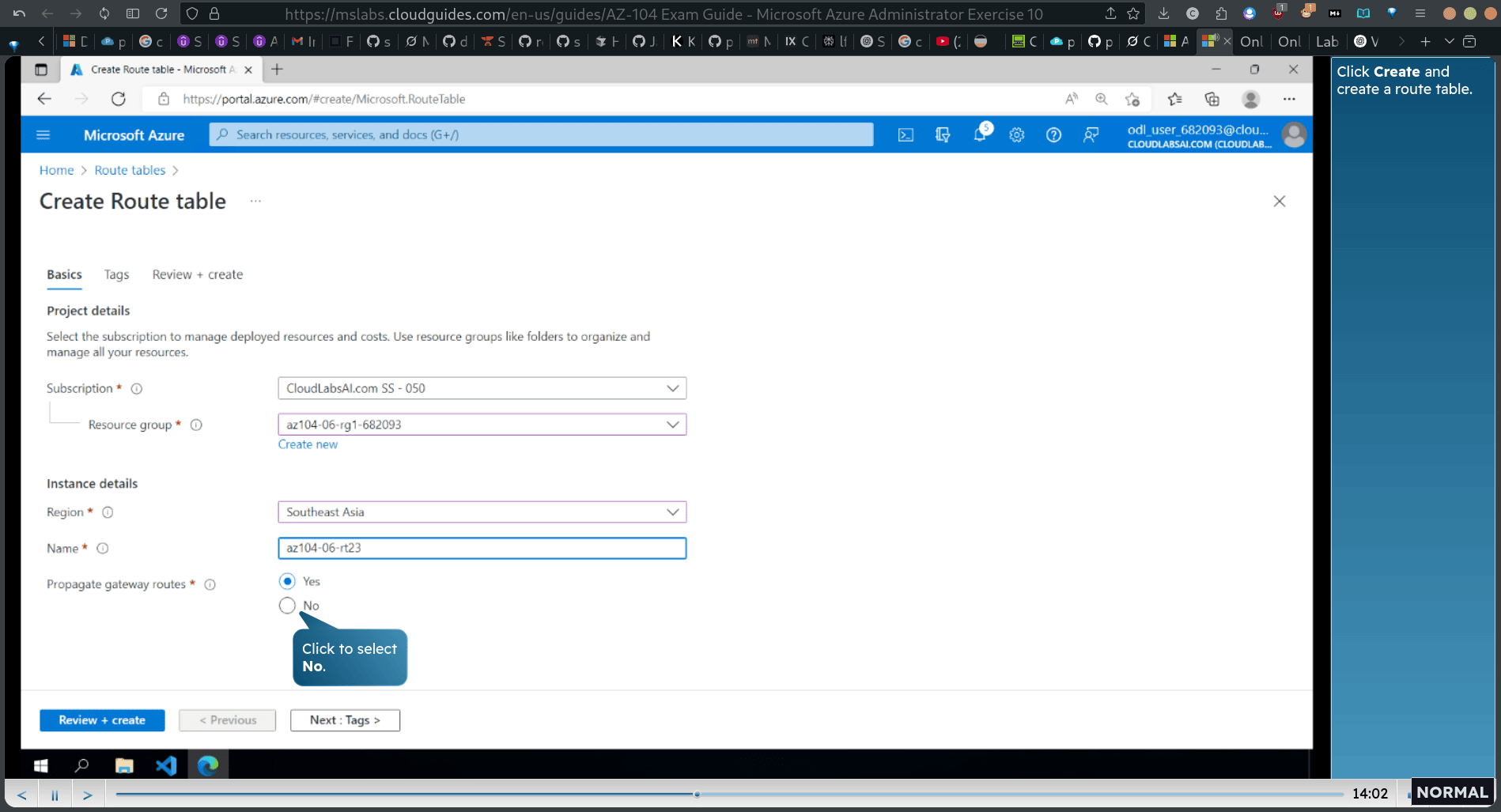The width and height of the screenshot is (1501, 812).
Task: Go to Home breadcrumb
Action: 56,170
